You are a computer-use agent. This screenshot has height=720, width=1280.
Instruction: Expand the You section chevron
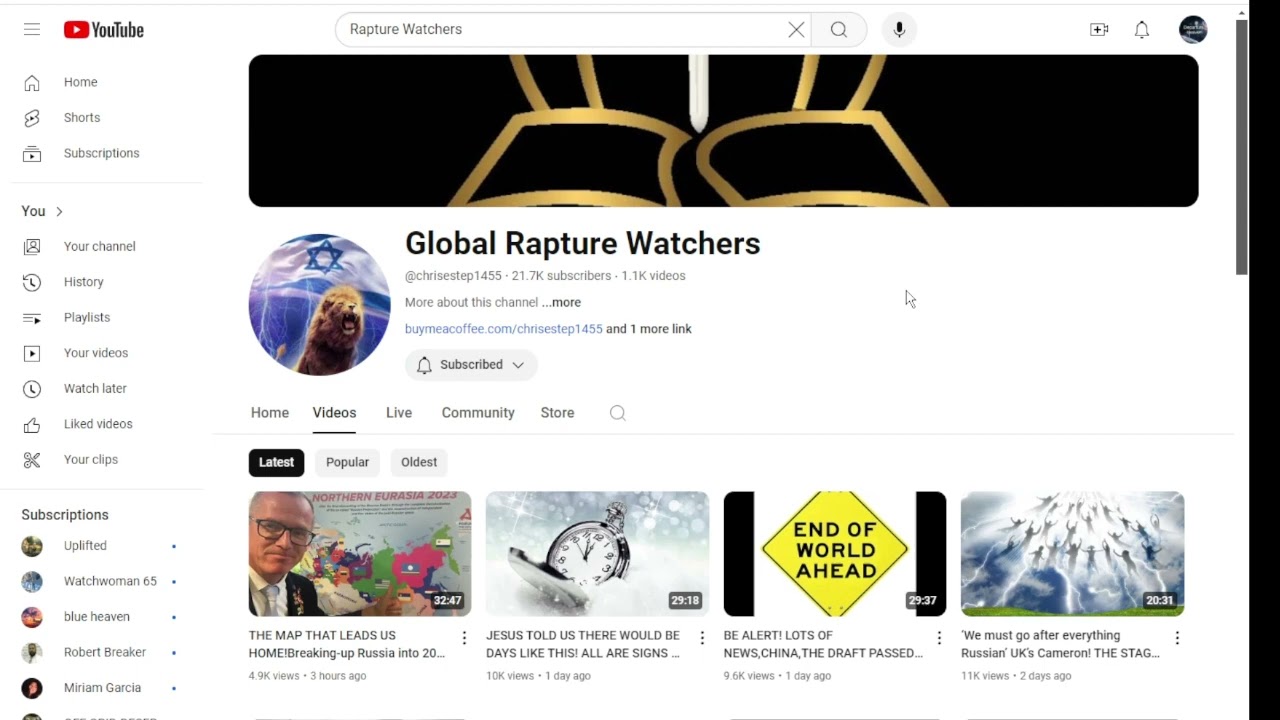click(59, 211)
